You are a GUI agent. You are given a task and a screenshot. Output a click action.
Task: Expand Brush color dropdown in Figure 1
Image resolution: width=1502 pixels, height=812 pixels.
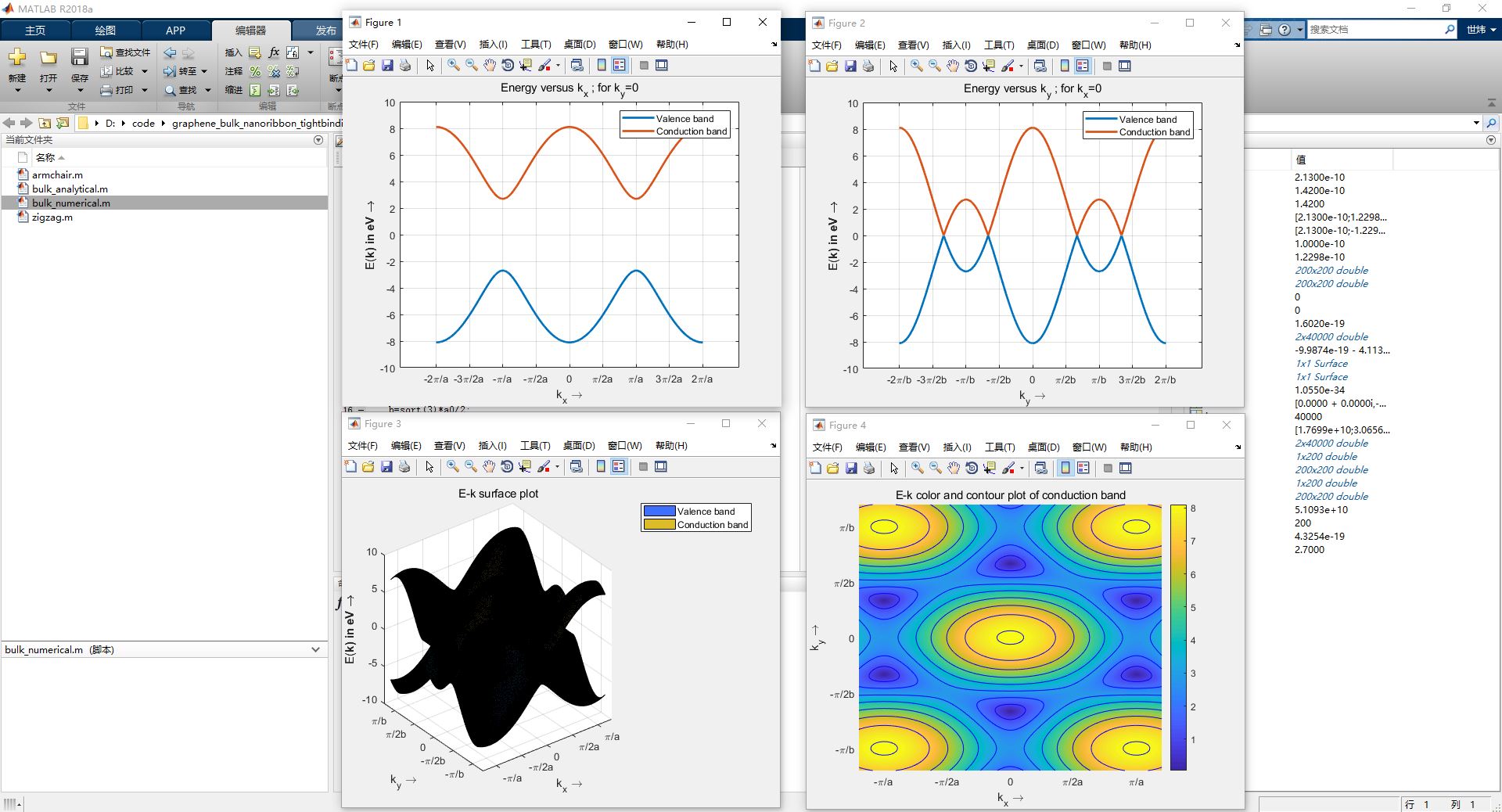(557, 66)
